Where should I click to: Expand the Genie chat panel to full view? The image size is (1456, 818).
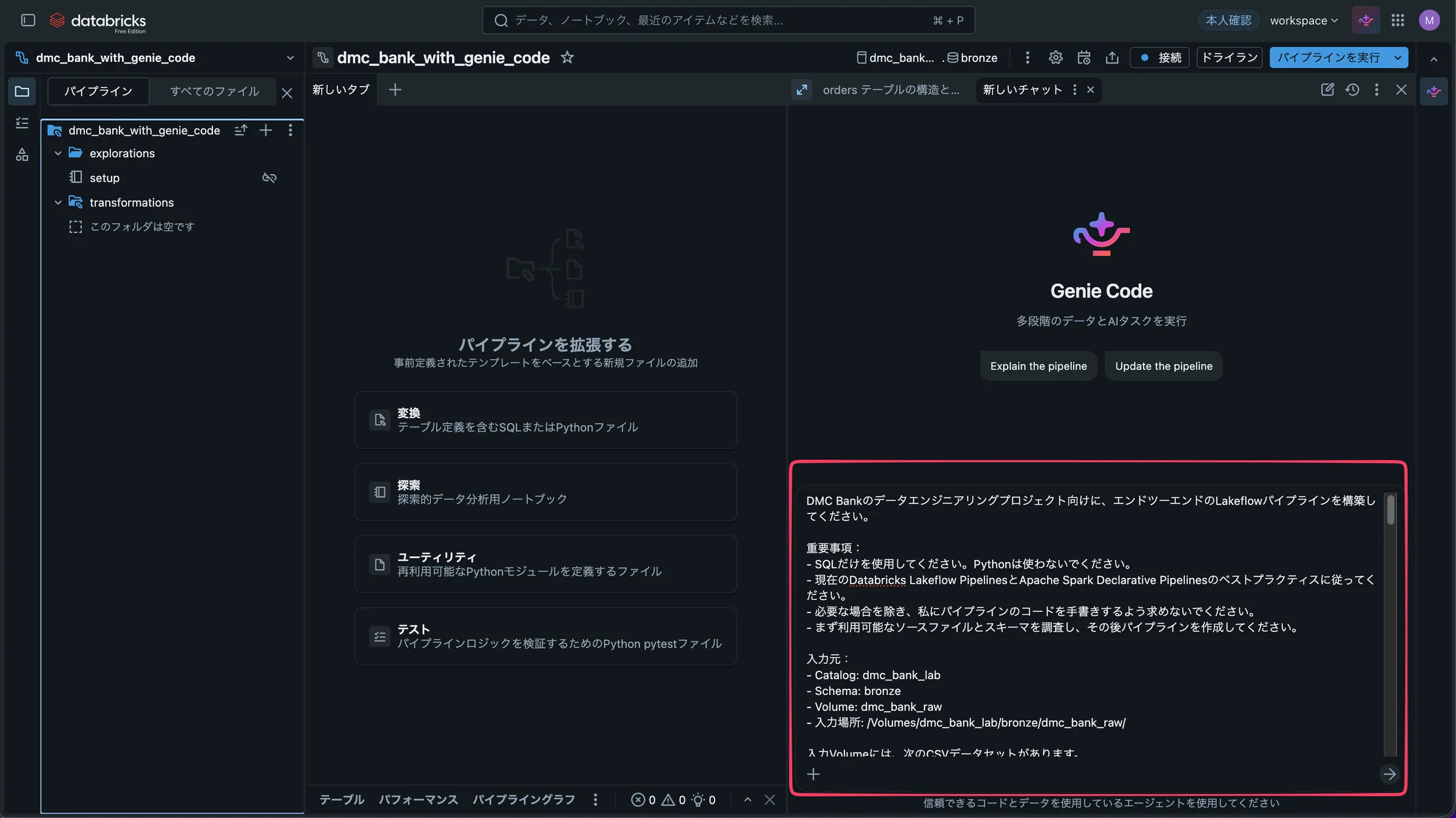(802, 90)
